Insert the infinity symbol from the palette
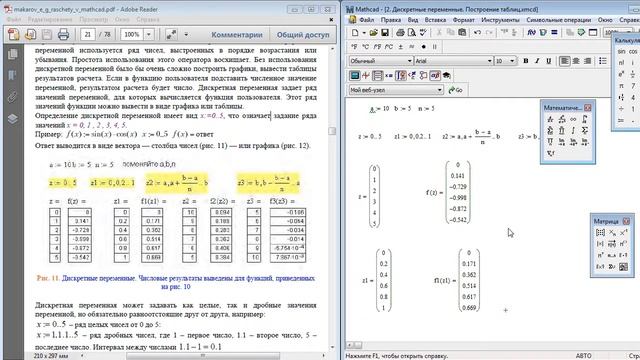This screenshot has height=360, width=640. [573, 119]
